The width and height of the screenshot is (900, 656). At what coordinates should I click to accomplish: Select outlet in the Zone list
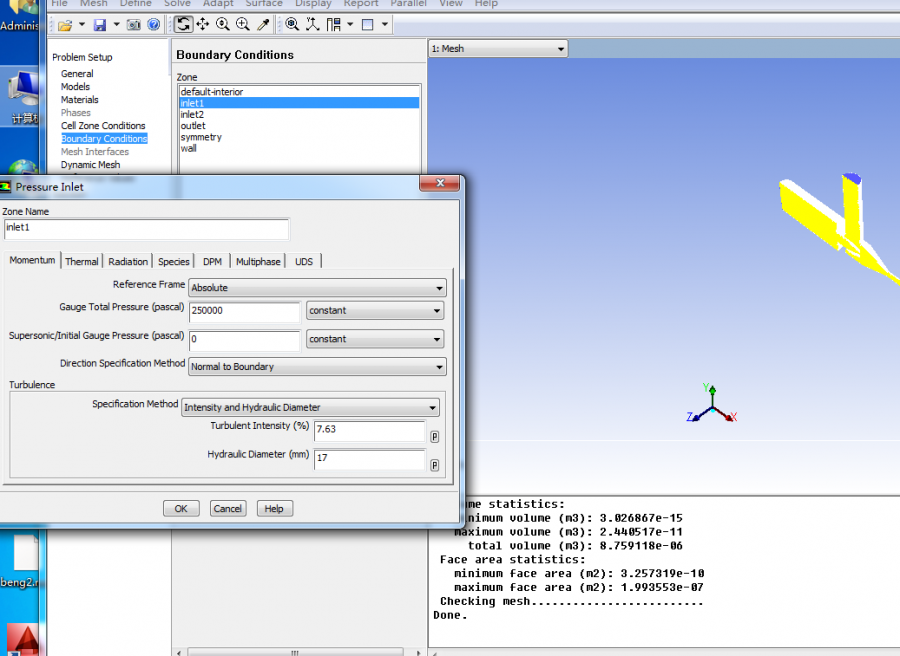coord(193,126)
